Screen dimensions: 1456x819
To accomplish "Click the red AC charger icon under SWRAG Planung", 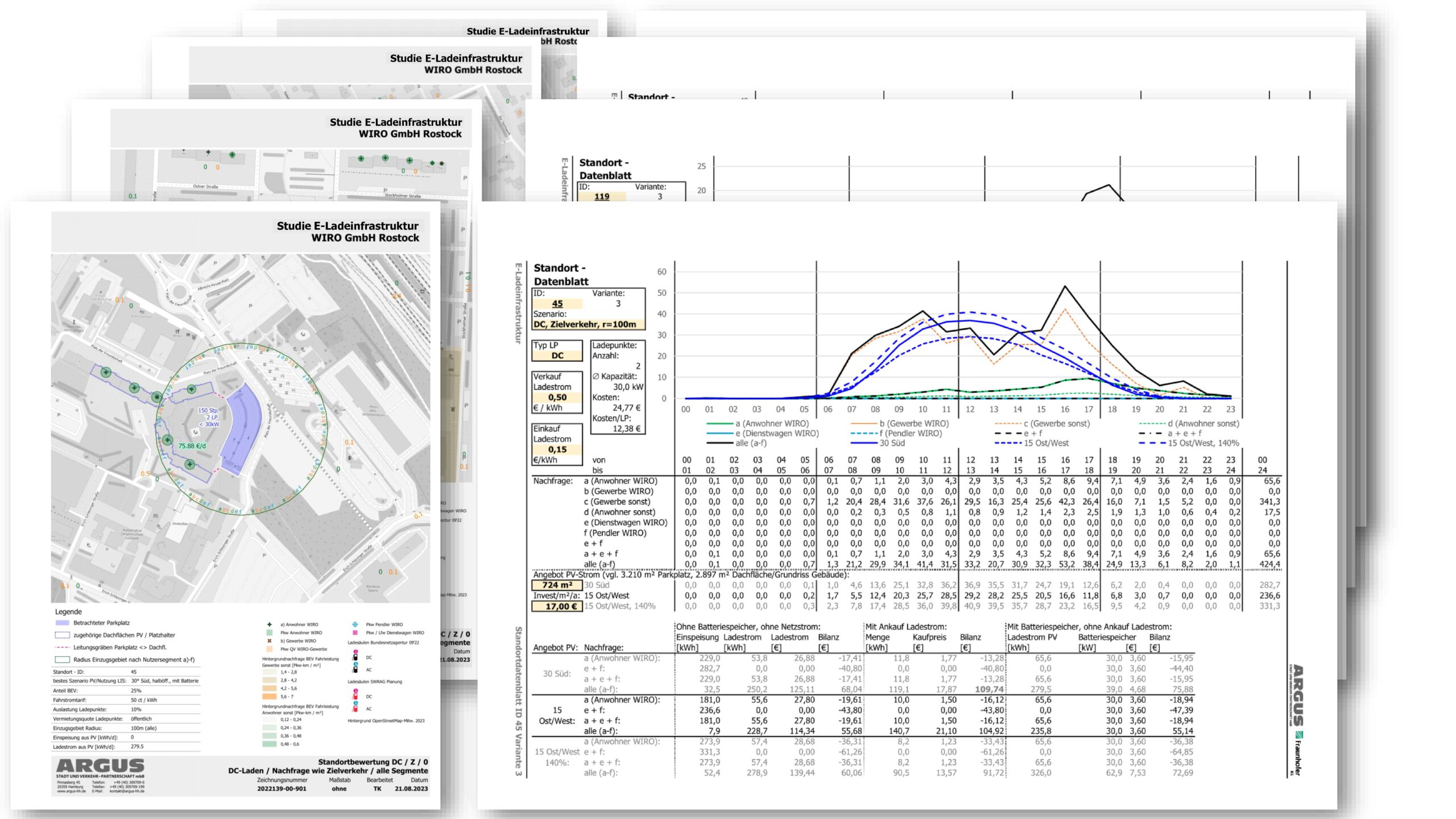I will click(355, 707).
